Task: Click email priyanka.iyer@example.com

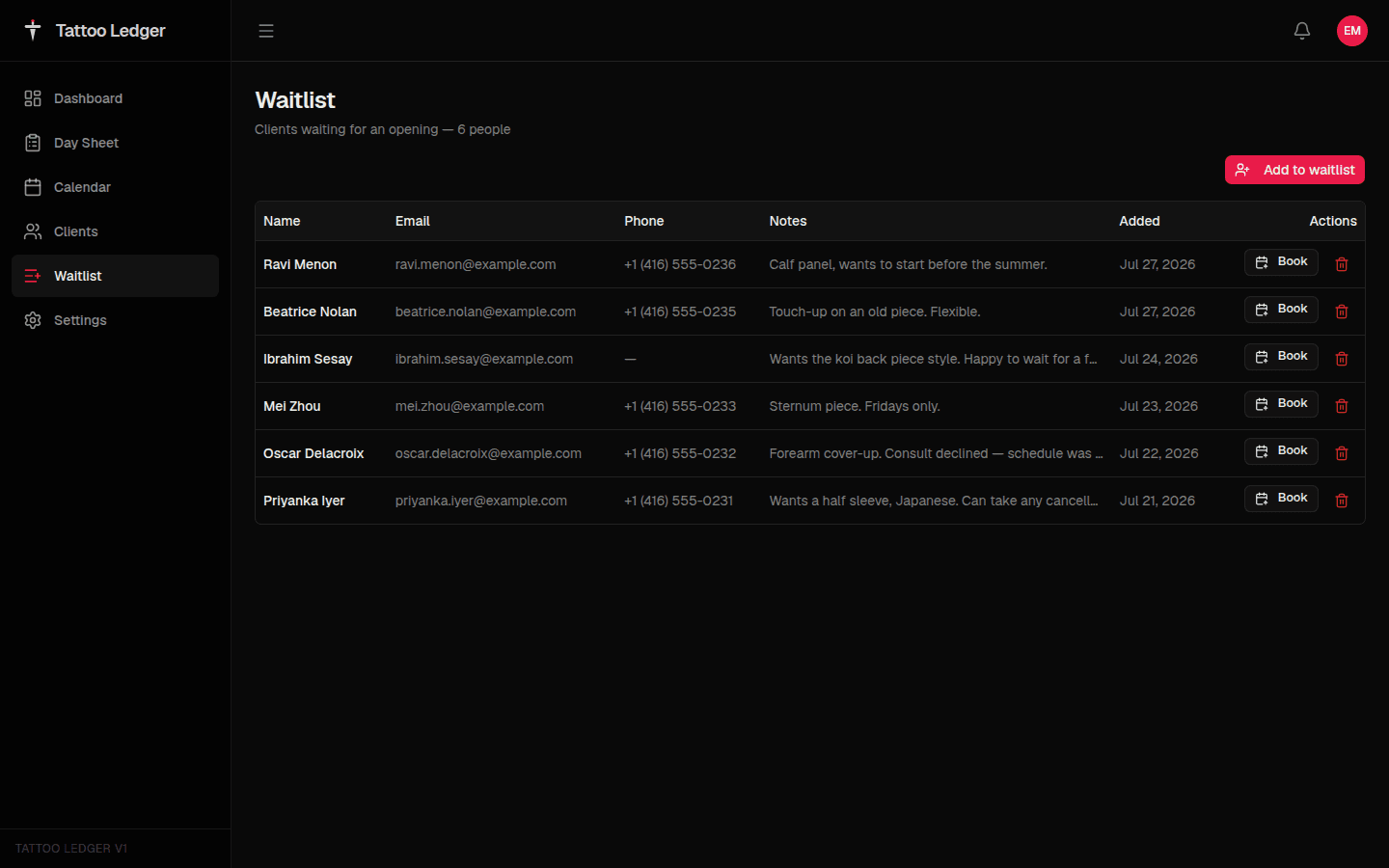Action: coord(481,501)
